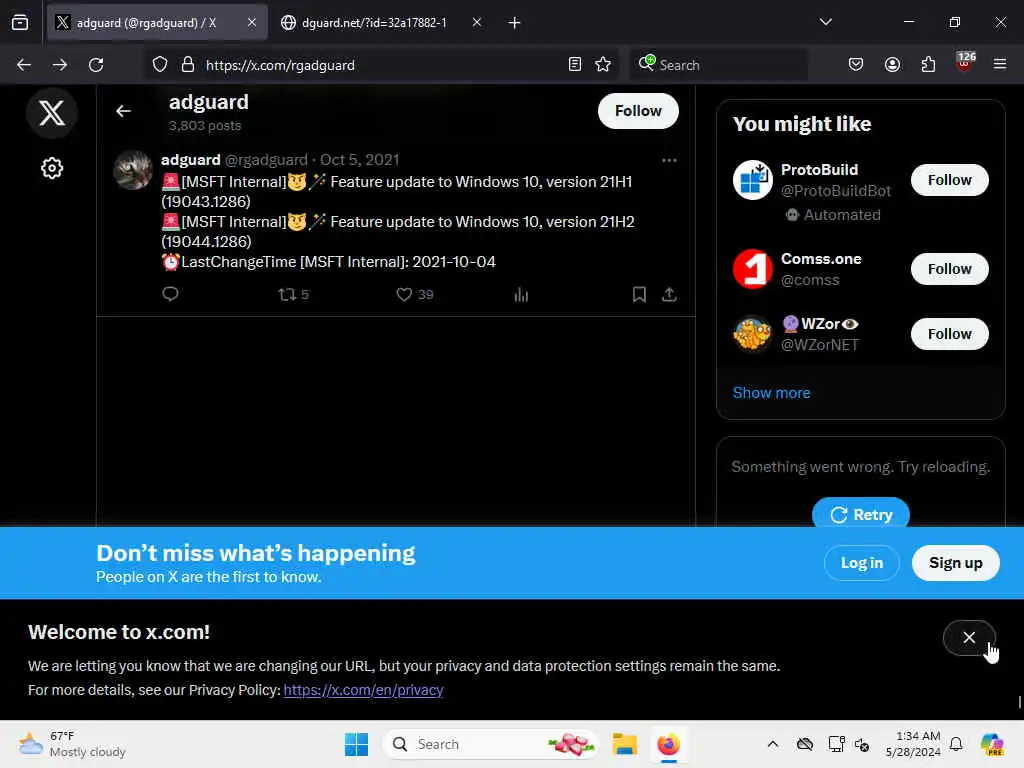
Task: Open adguard's profile avatar on the post
Action: coord(133,170)
